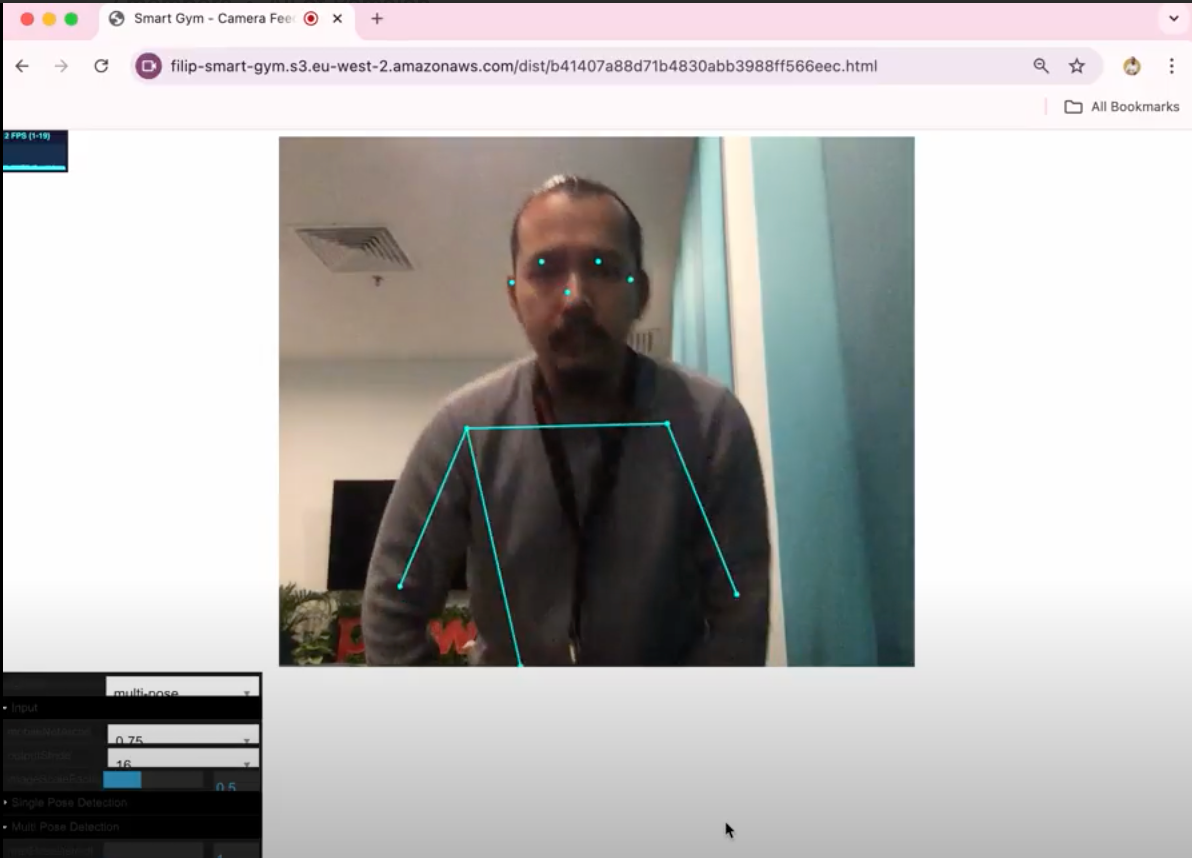
Task: Open the outputStride 16 dropdown
Action: click(182, 762)
